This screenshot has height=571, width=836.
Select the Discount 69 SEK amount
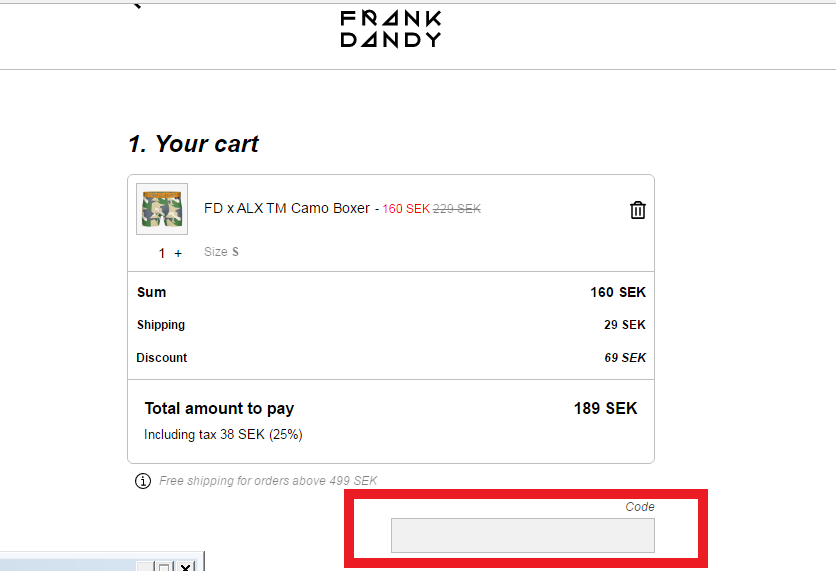tap(625, 358)
